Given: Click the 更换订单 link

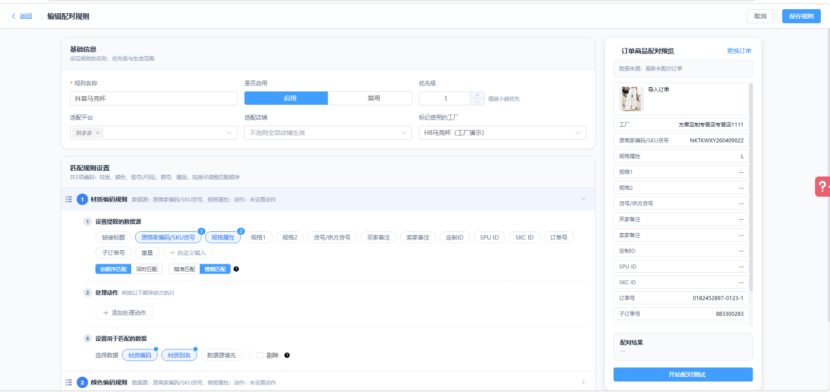Looking at the screenshot, I should pyautogui.click(x=739, y=51).
